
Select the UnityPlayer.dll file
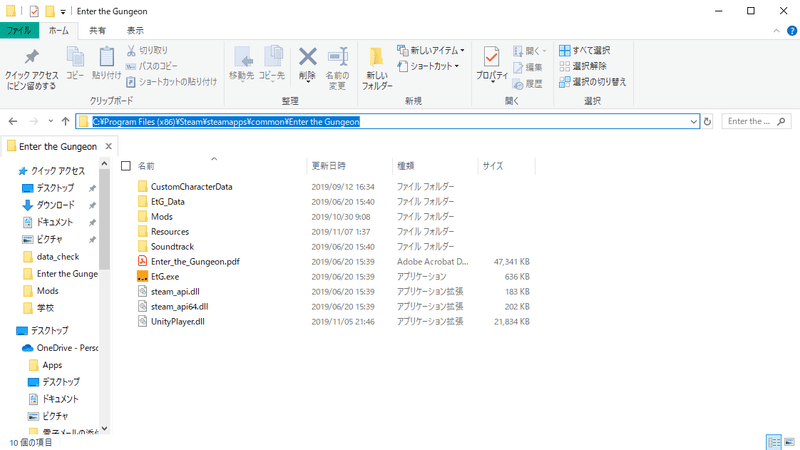171,321
